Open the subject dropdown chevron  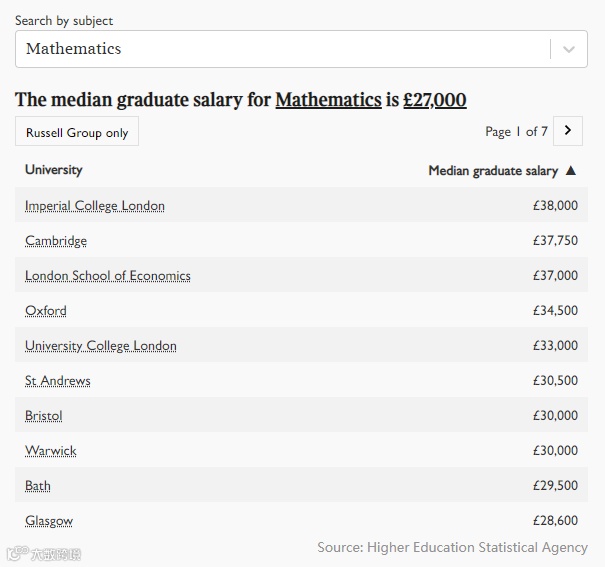click(569, 49)
